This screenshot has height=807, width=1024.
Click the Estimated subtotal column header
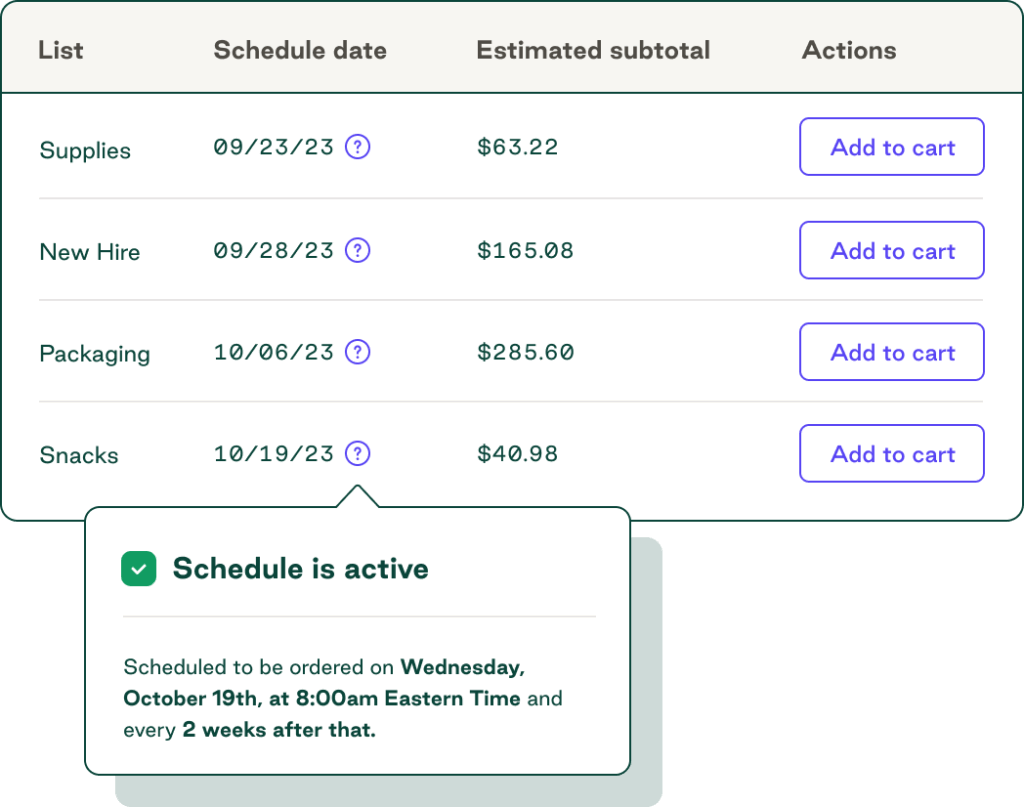click(x=593, y=50)
